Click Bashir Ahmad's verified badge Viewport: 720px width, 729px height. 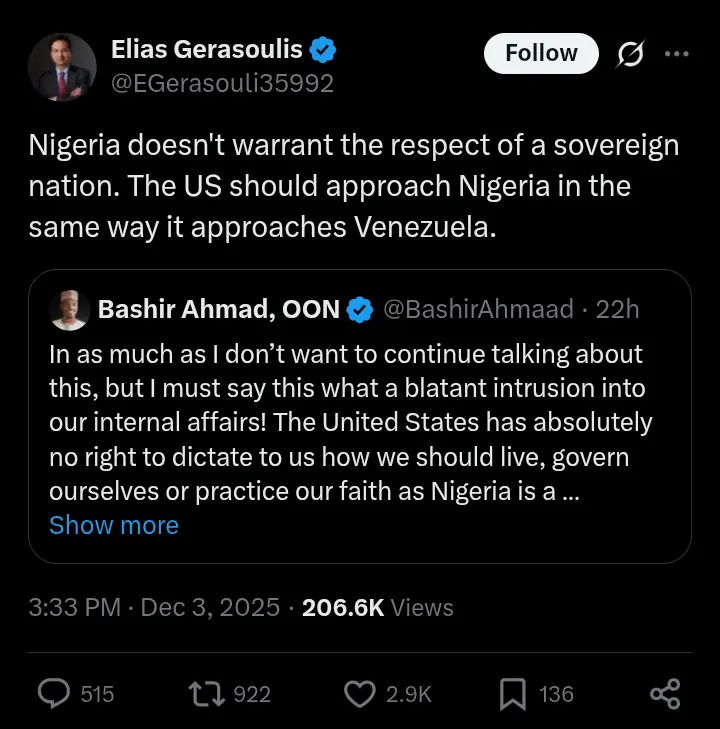(x=359, y=310)
